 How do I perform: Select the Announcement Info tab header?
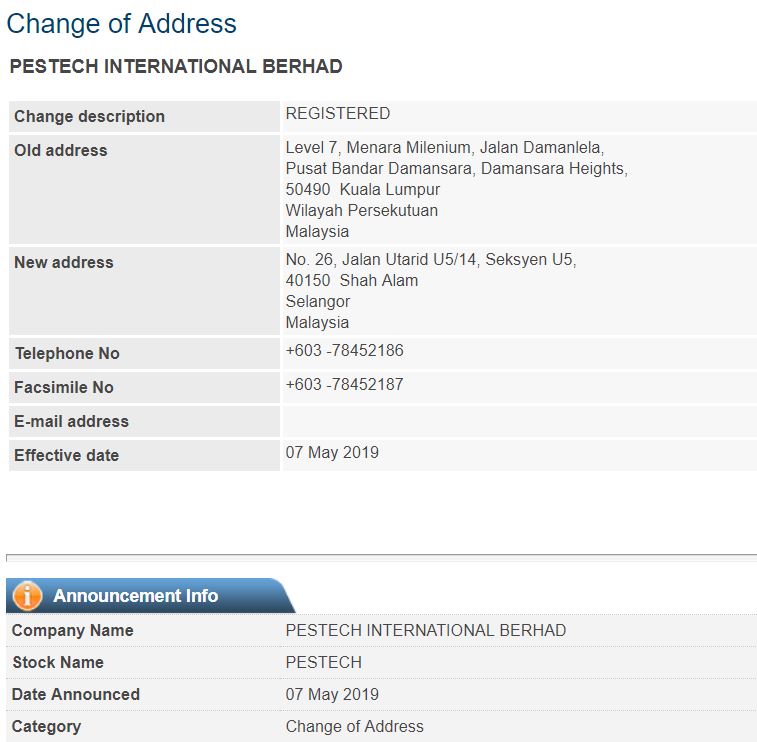[150, 595]
